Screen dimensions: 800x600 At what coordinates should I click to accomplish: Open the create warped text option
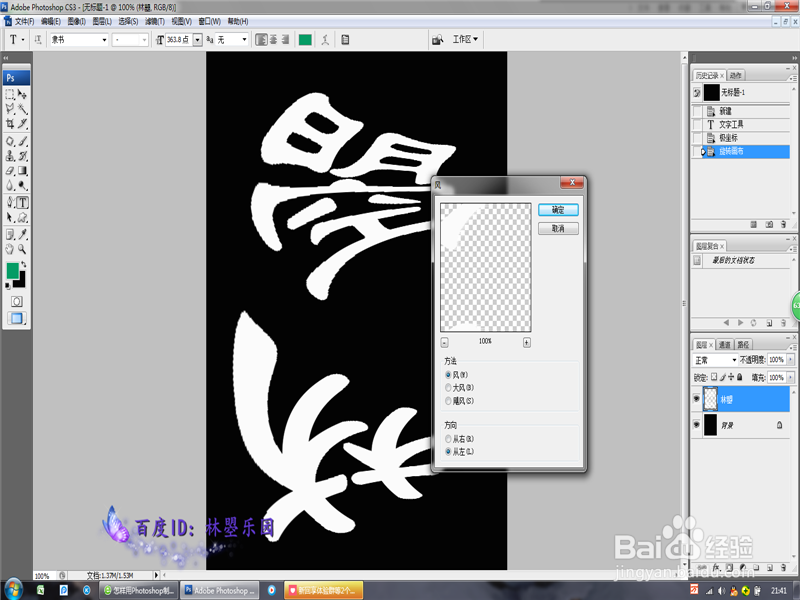click(x=325, y=40)
